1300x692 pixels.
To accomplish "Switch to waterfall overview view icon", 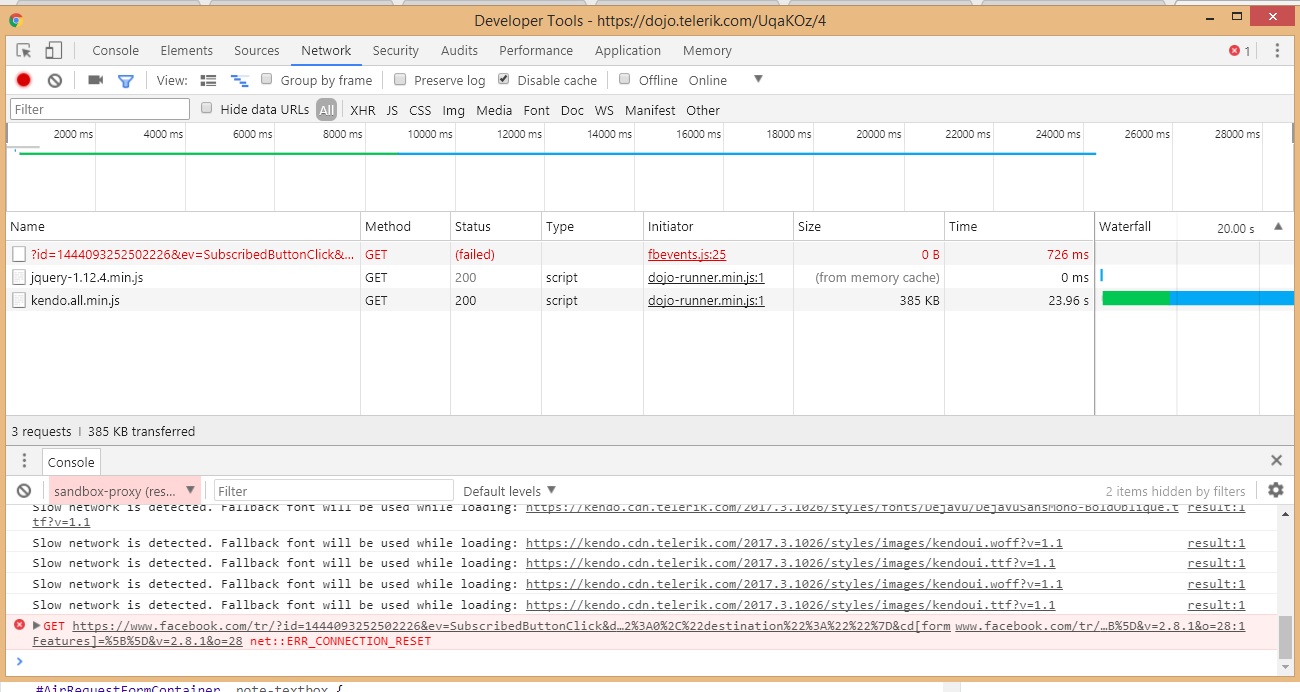I will click(x=239, y=80).
